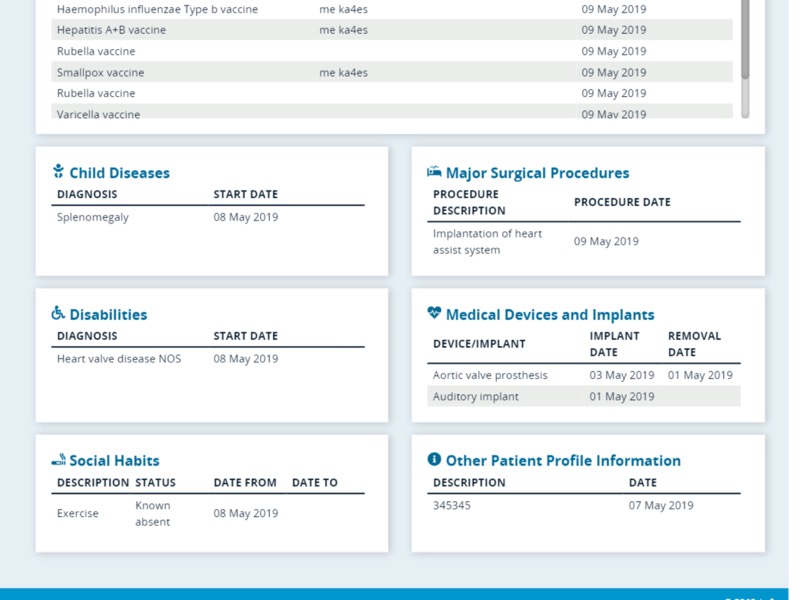Click the Aortic valve prosthesis row
This screenshot has height=600, width=800.
[x=584, y=375]
